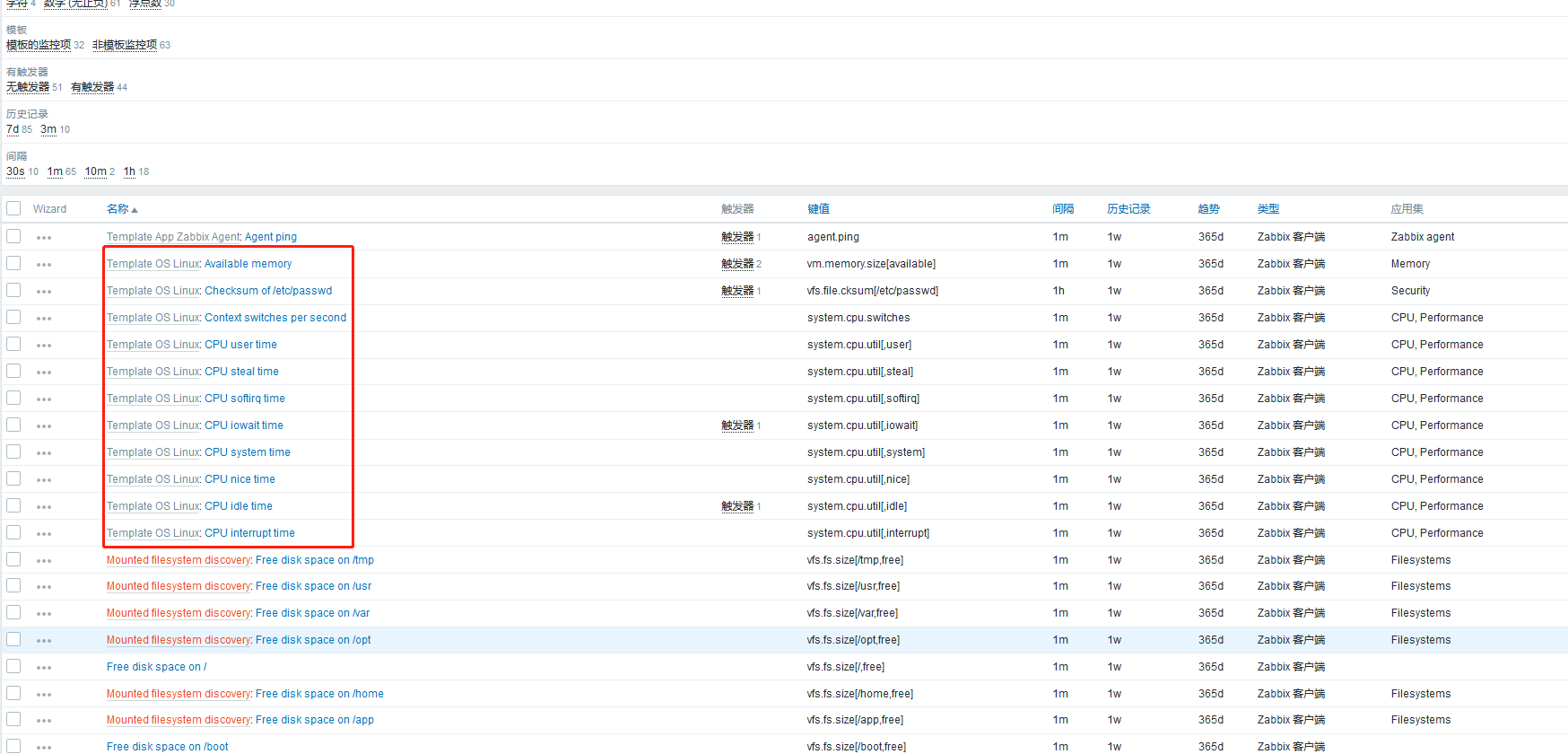
Task: Open wizard dots for CPU idle time row
Action: 44,507
